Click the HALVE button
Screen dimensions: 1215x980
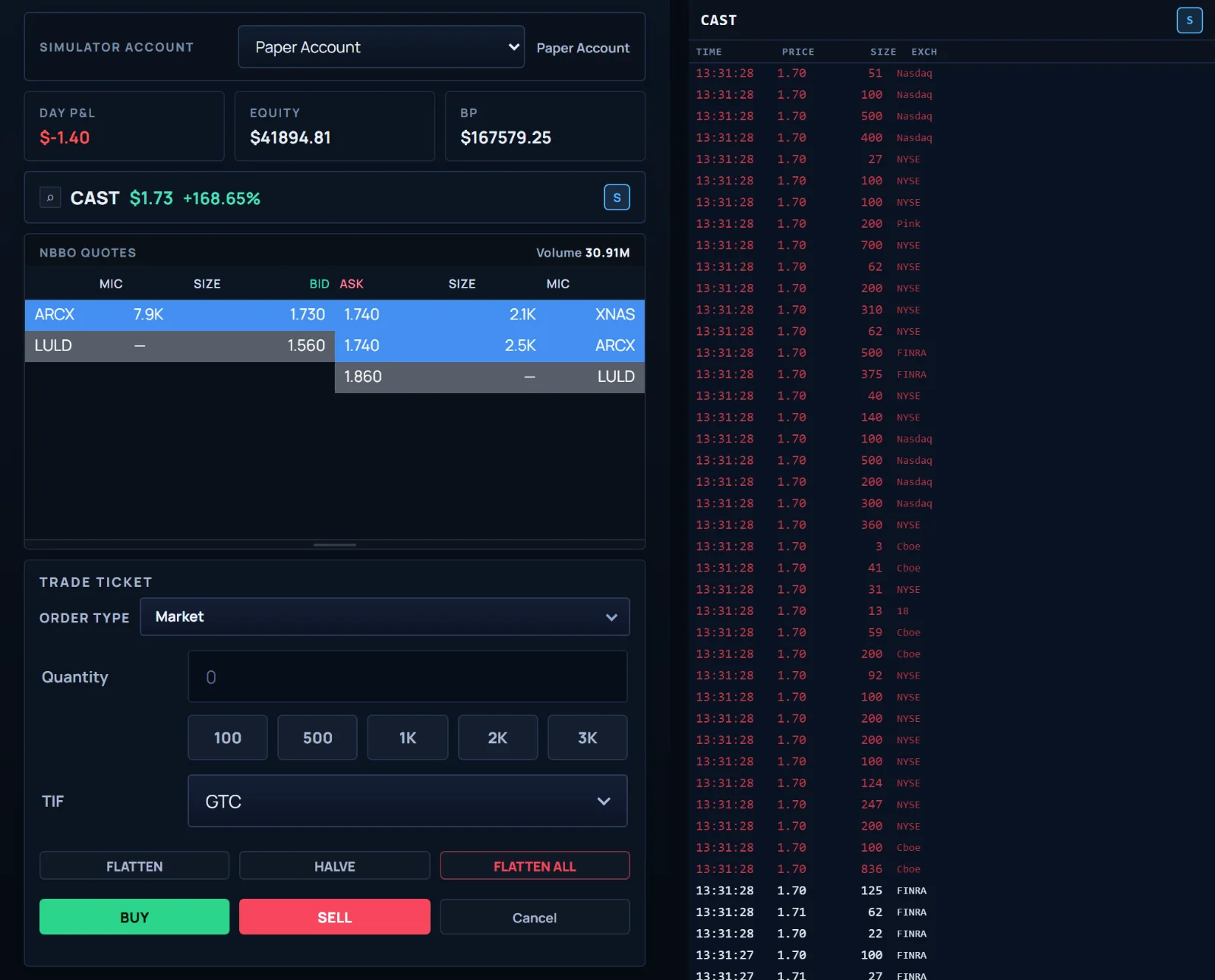point(335,866)
